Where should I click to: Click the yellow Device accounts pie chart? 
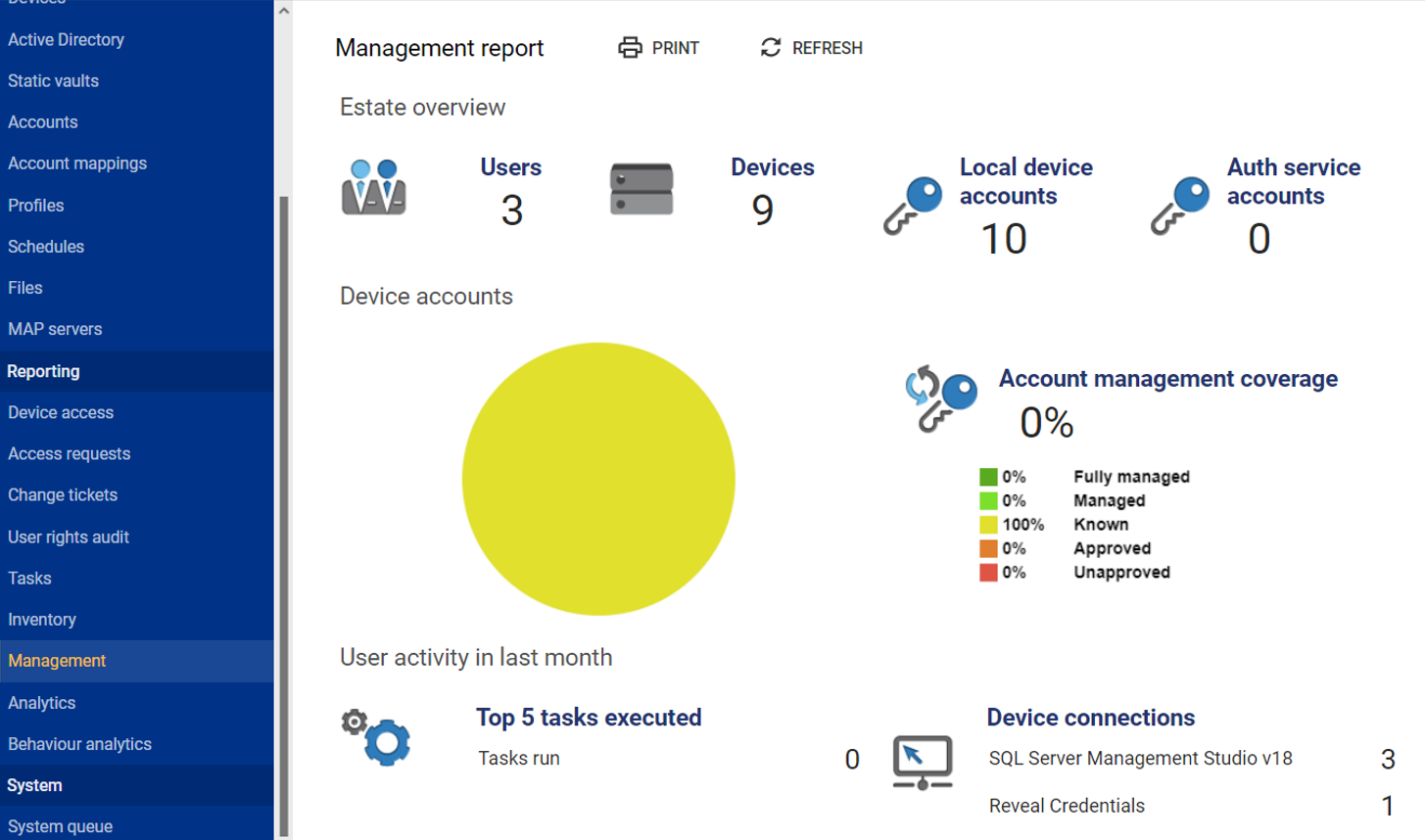click(x=597, y=477)
